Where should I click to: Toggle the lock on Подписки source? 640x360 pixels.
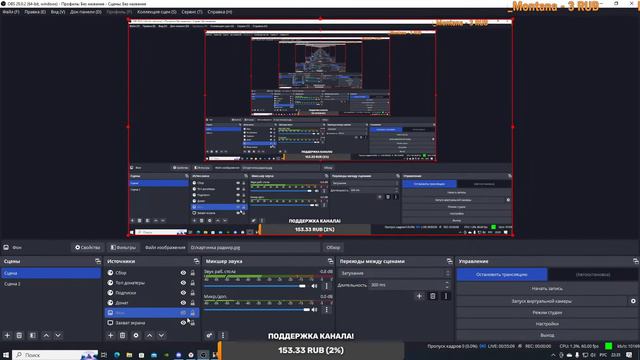(193, 293)
